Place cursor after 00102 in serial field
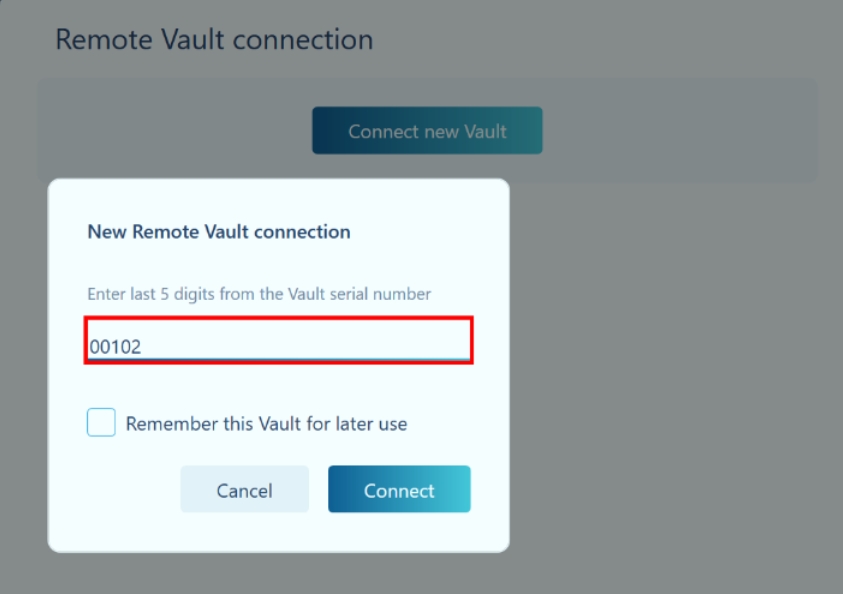Viewport: 843px width, 594px height. (x=143, y=347)
